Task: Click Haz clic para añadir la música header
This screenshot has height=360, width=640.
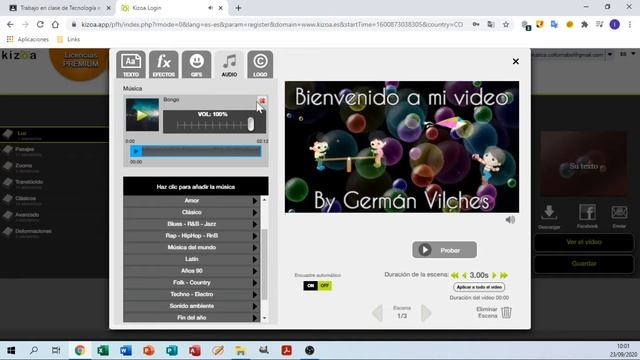Action: 196,187
